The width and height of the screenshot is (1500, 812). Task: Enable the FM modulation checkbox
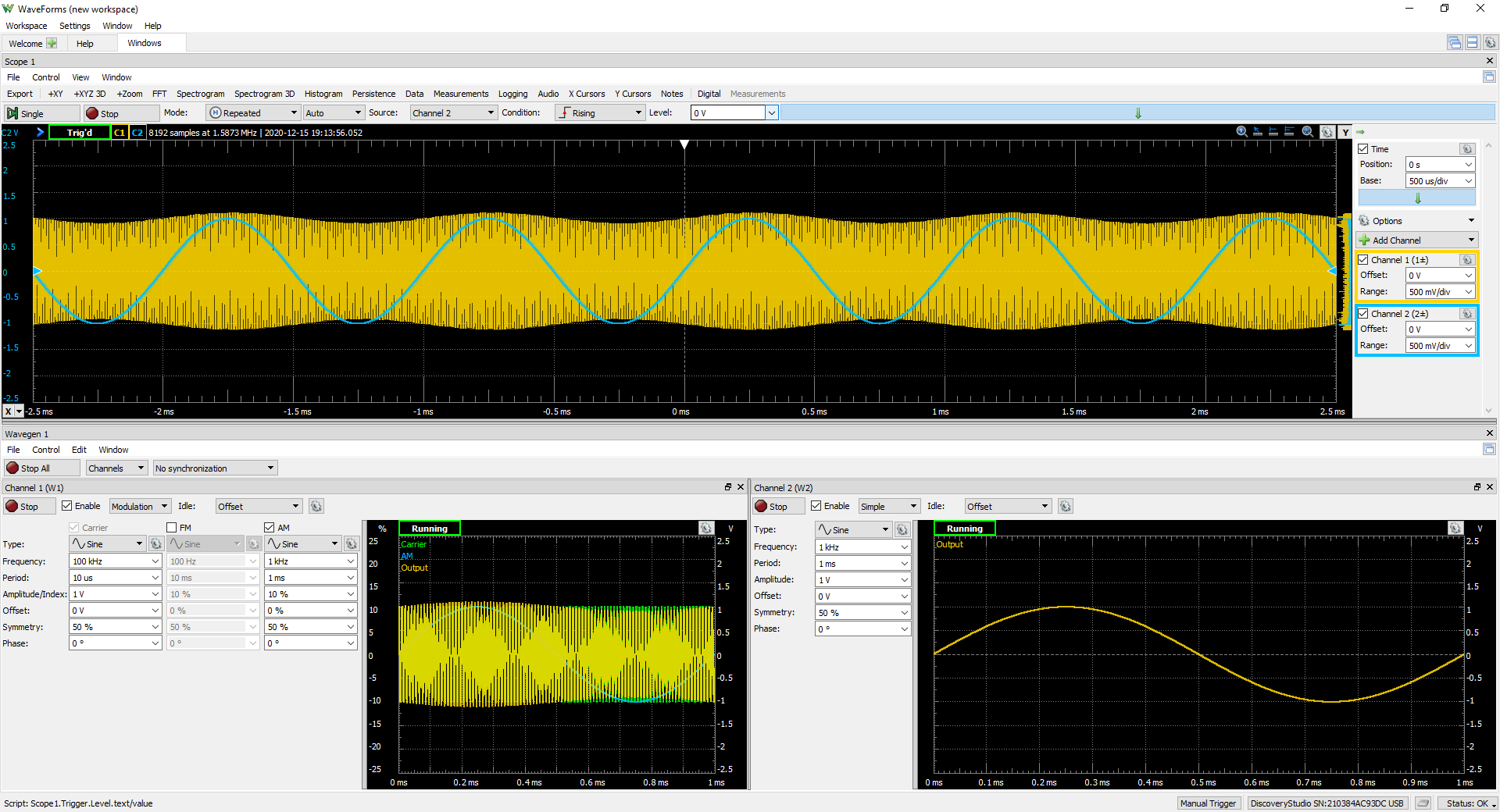(172, 528)
